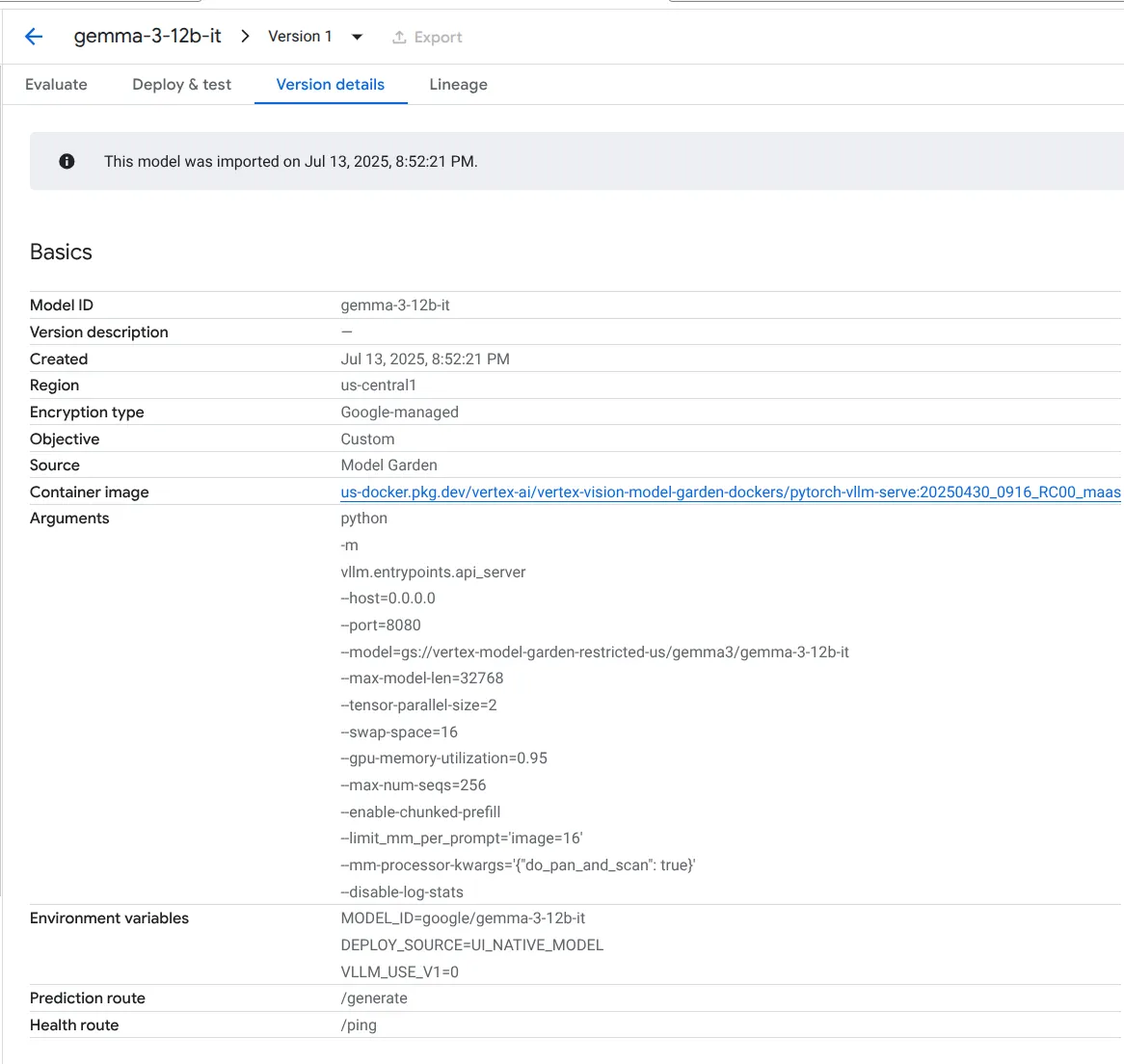The height and width of the screenshot is (1064, 1124).
Task: Open the Version 1 dropdown arrow
Action: click(x=357, y=38)
